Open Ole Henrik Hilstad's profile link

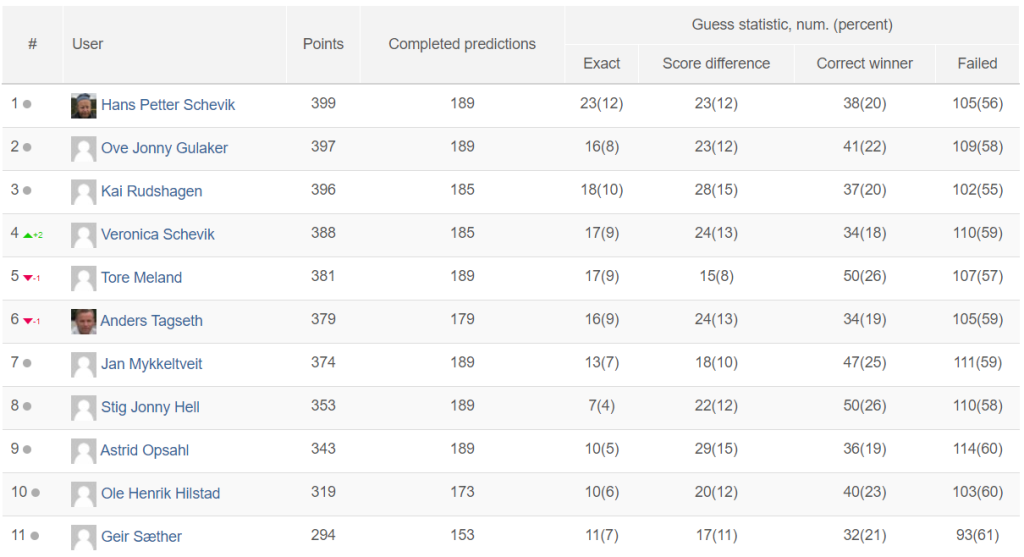pos(160,493)
